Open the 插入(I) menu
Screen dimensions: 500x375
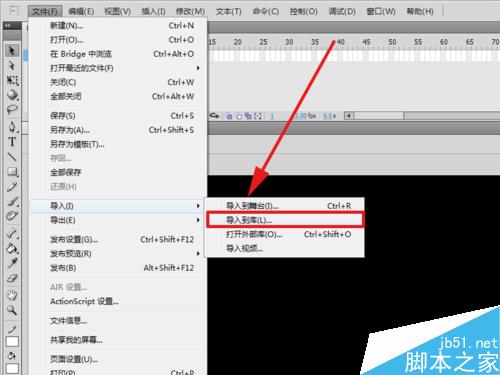(x=153, y=12)
